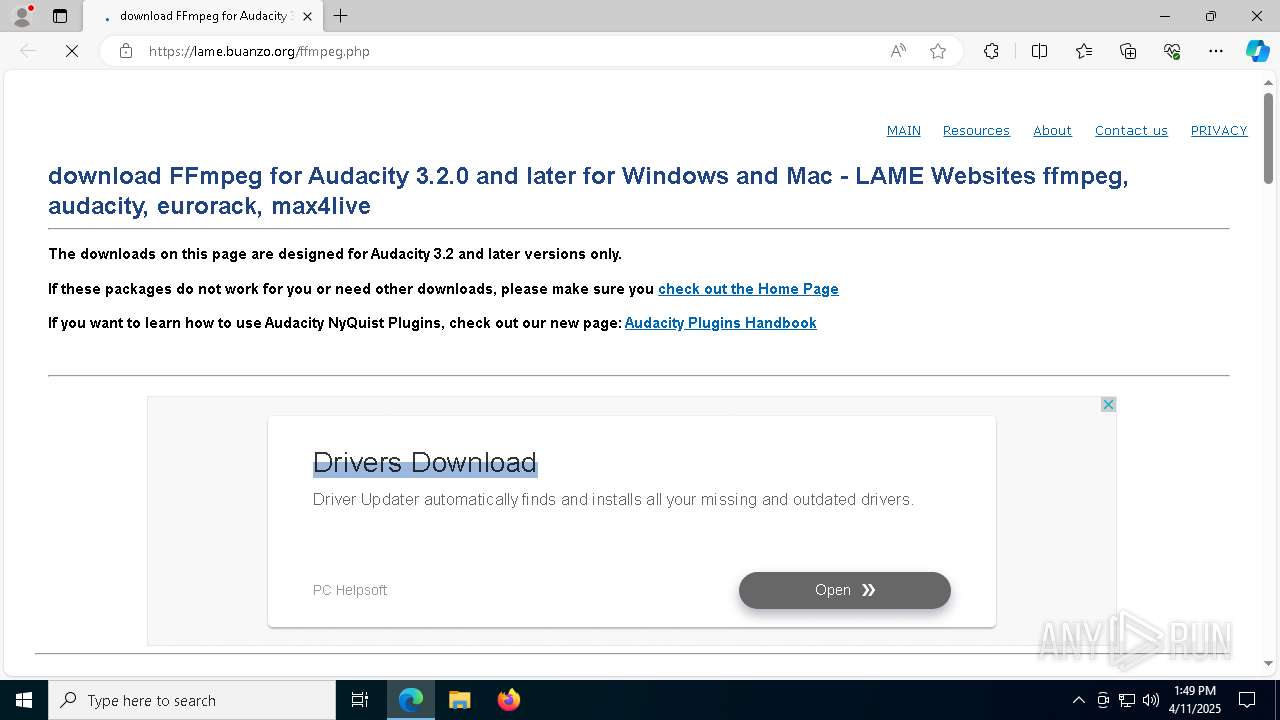Open the About link
Screen dimensions: 1280x720
pos(1052,131)
